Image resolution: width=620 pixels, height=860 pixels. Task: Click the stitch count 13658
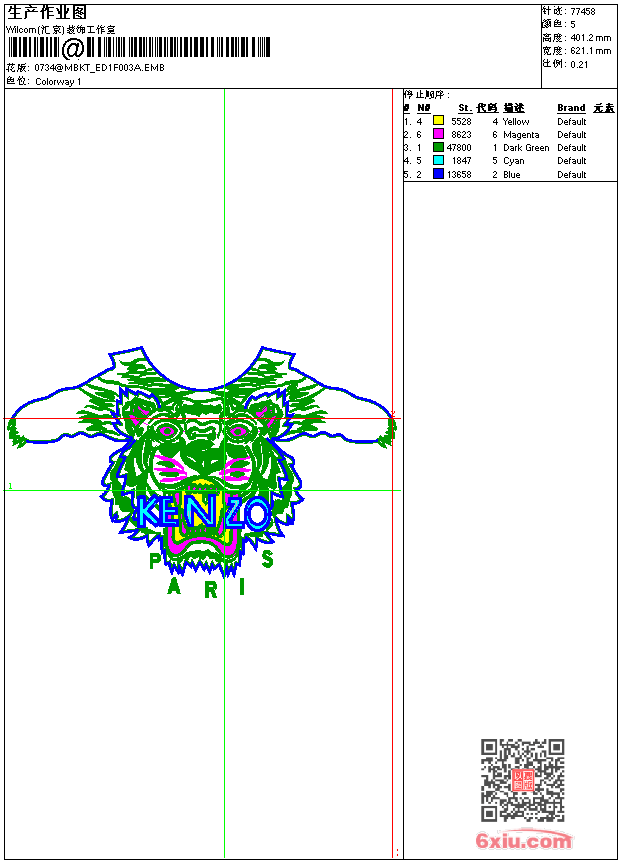click(x=459, y=175)
